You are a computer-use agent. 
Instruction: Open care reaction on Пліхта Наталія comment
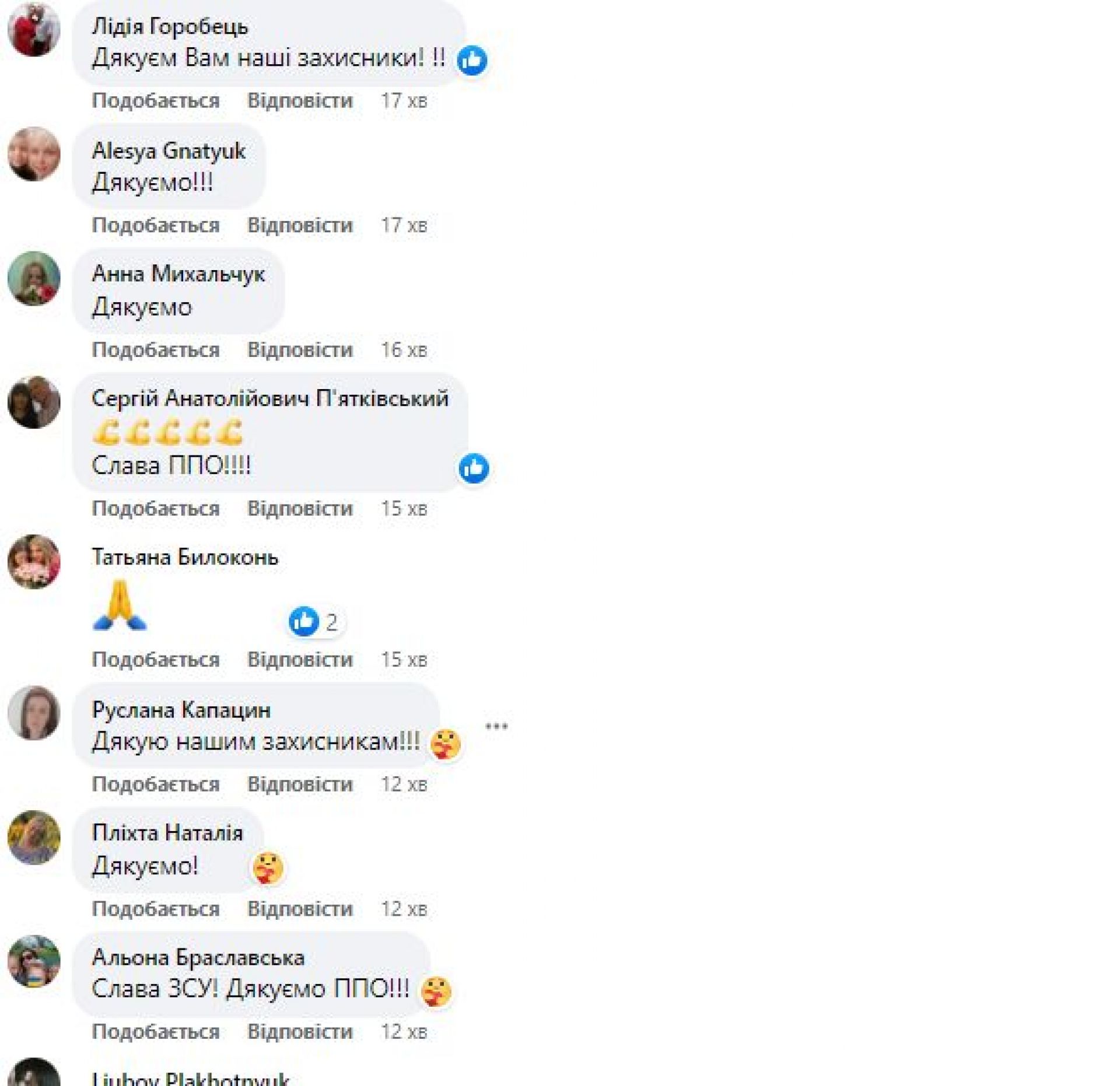pyautogui.click(x=268, y=868)
